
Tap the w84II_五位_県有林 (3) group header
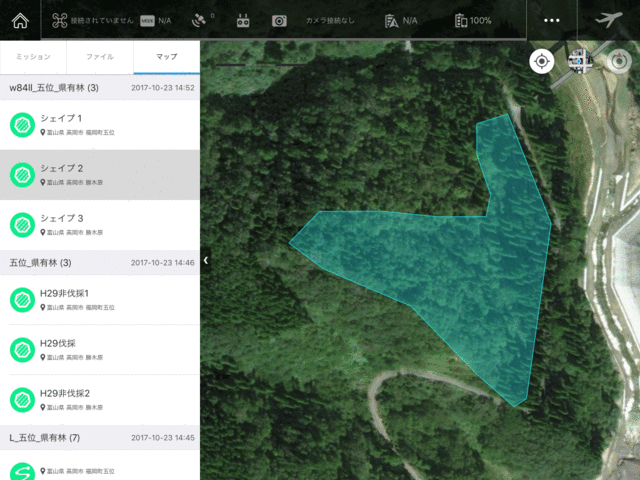[100, 87]
